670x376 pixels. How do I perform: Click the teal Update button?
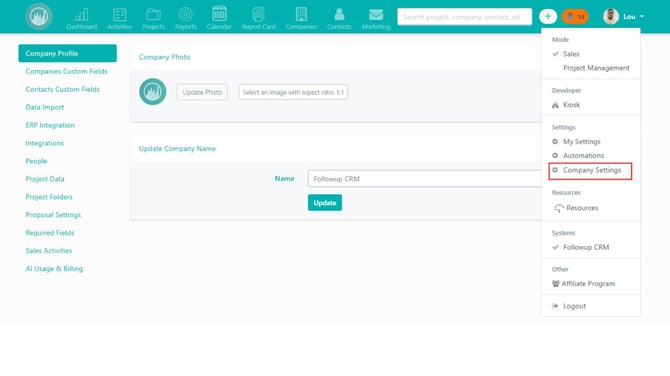[x=325, y=203]
